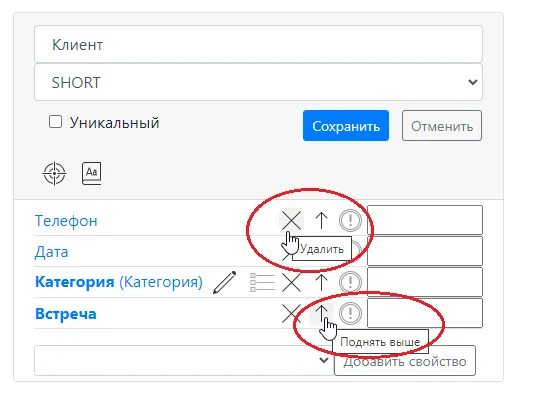This screenshot has height=411, width=534.
Task: Click exclamation icon in Категория row
Action: (350, 282)
